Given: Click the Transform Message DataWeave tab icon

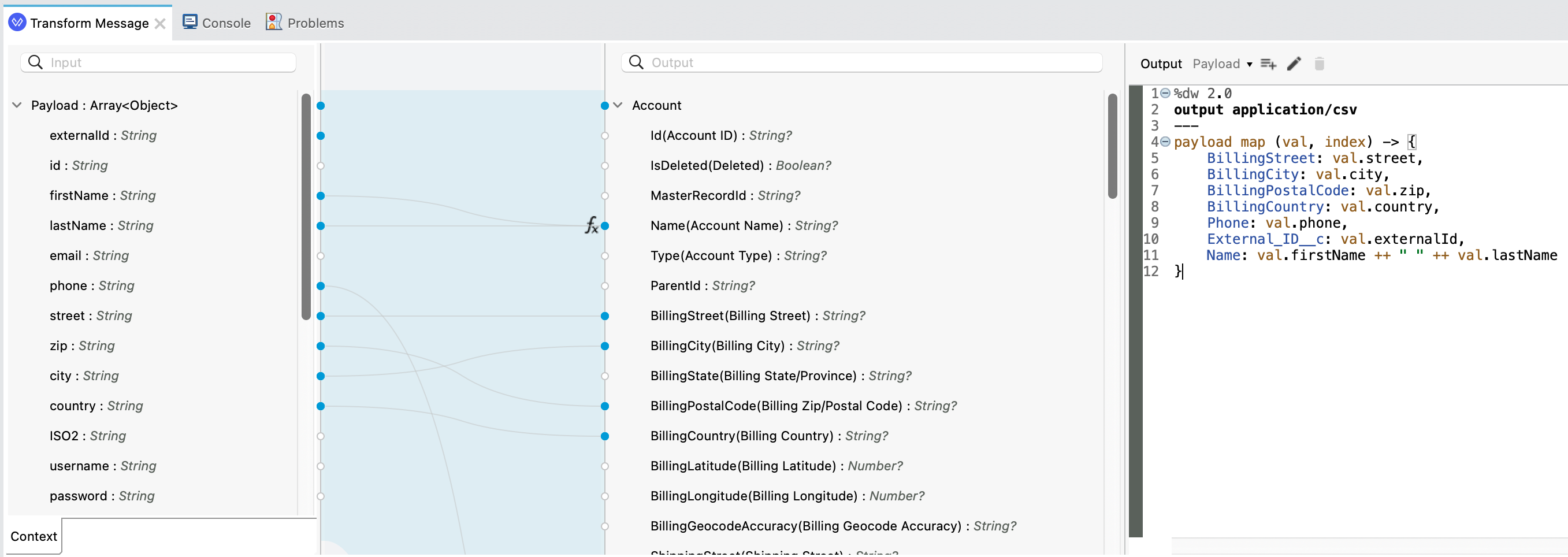Looking at the screenshot, I should (x=16, y=22).
